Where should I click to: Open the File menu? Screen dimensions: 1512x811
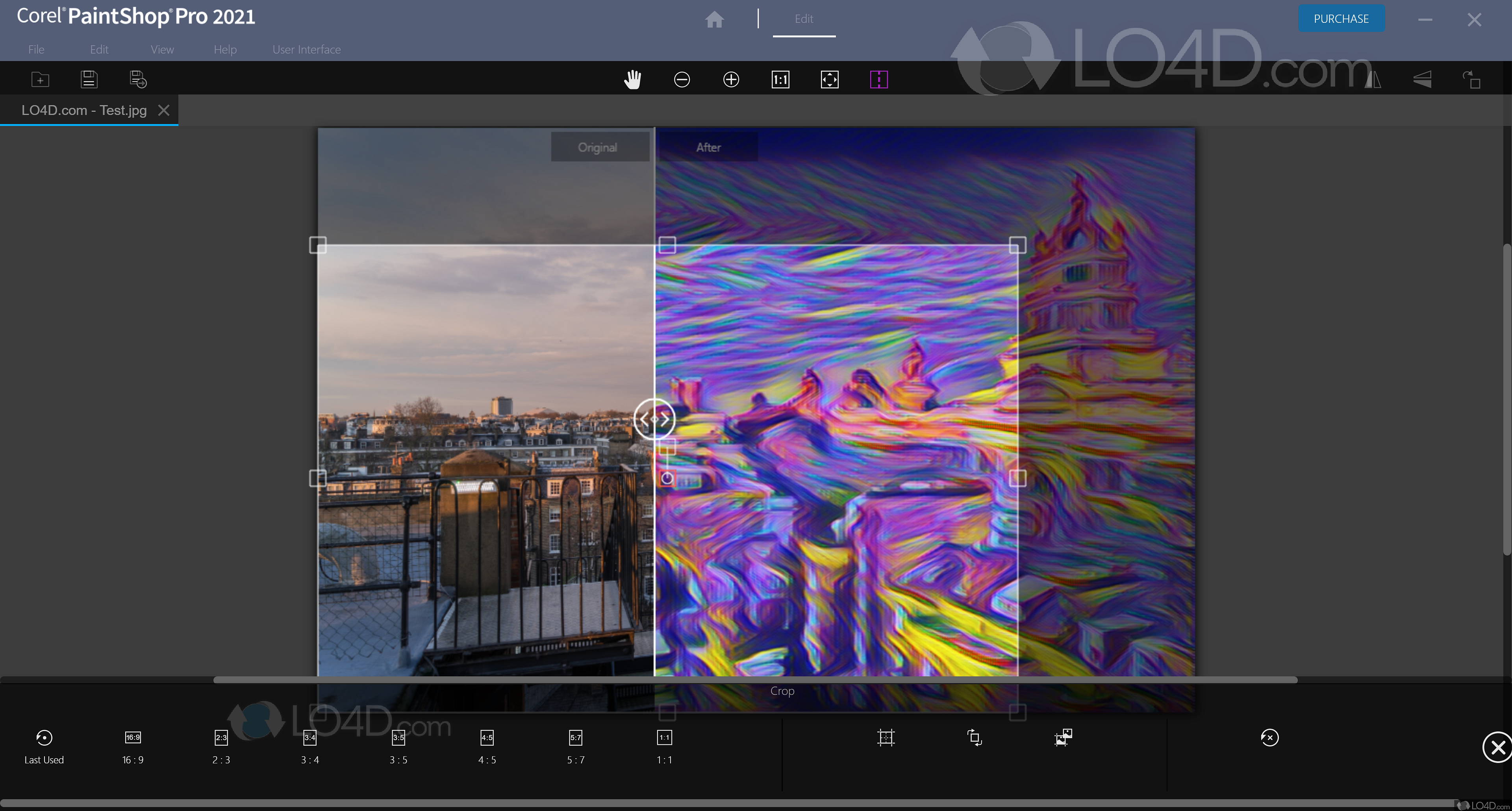coord(36,49)
